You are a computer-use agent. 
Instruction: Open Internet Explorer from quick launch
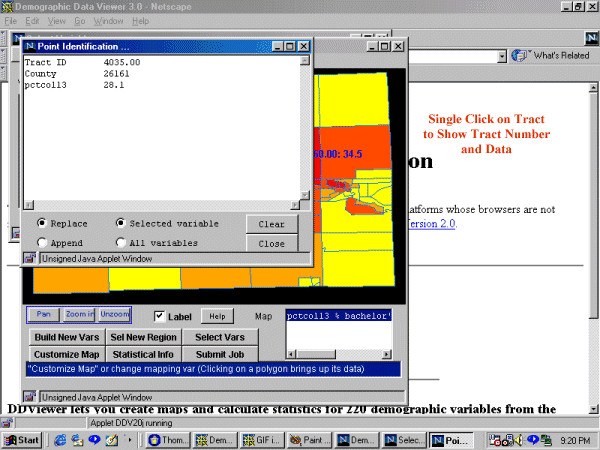60,440
